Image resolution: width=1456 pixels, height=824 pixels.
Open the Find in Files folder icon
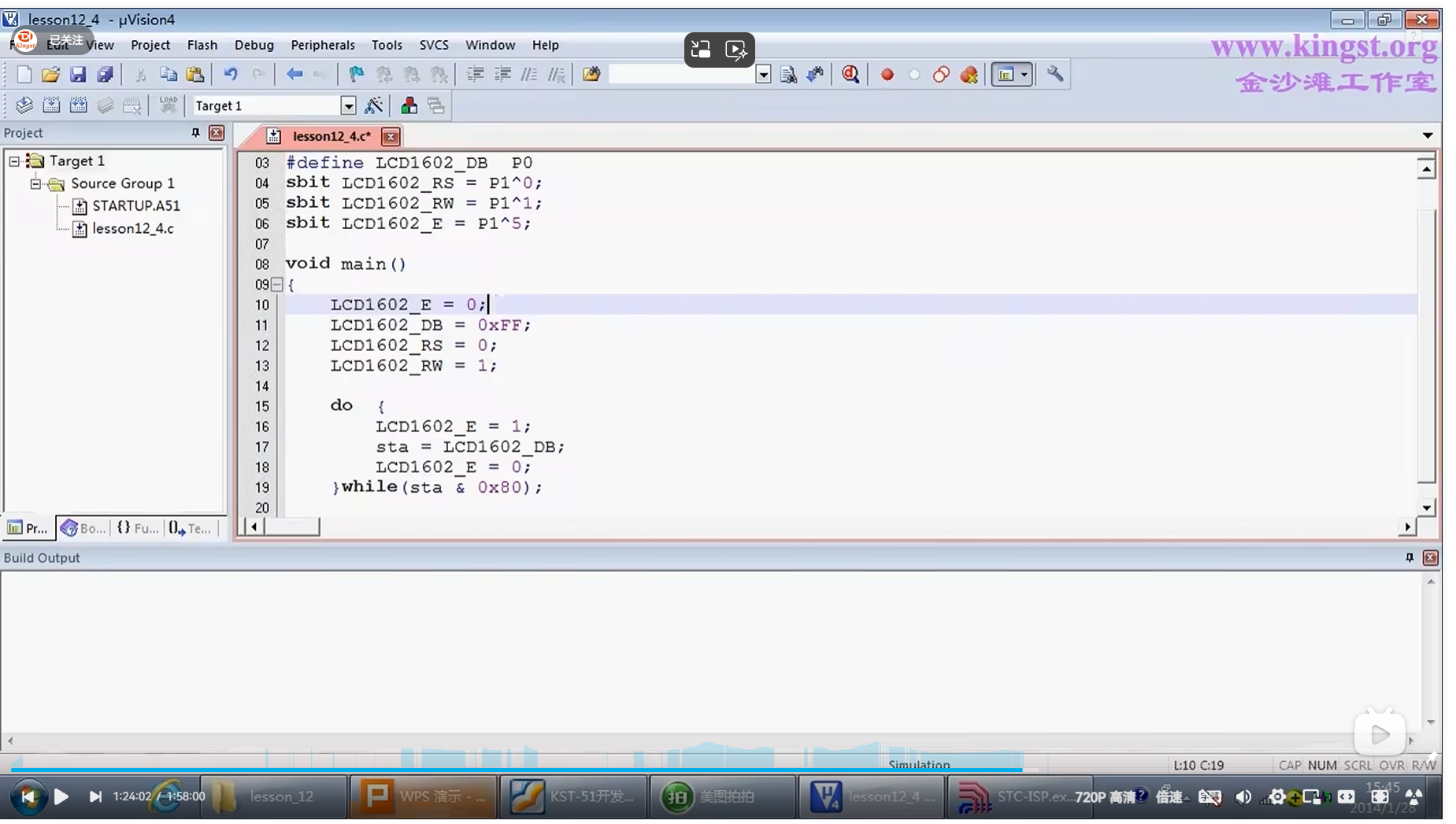(x=591, y=75)
